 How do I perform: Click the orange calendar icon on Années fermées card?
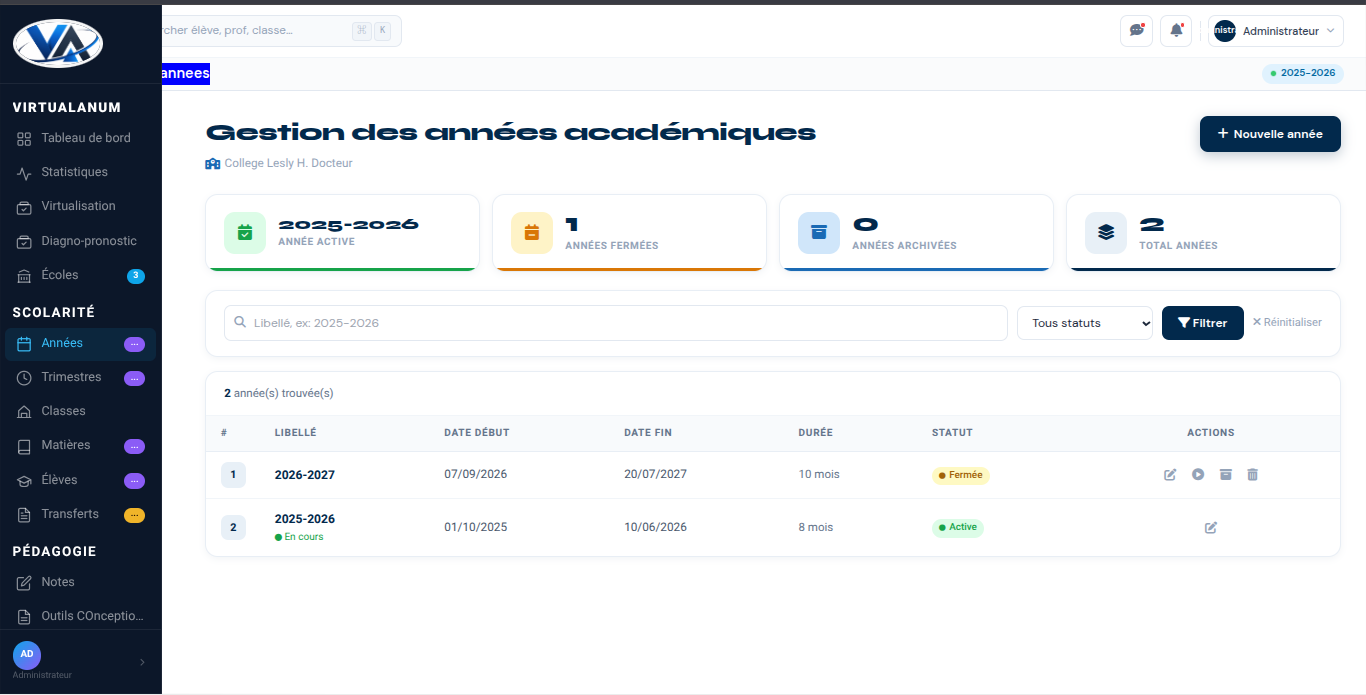pos(532,233)
